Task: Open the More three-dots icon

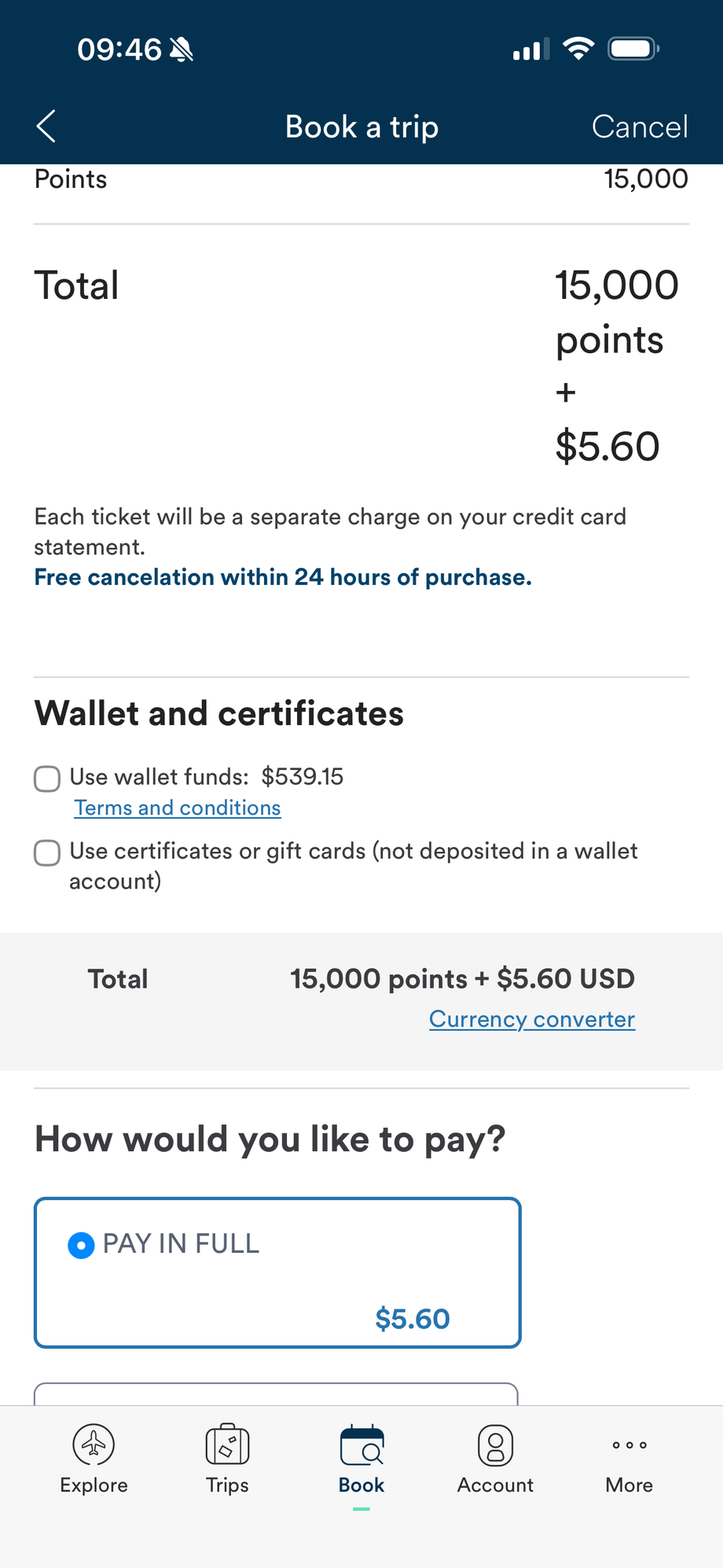Action: (629, 1445)
